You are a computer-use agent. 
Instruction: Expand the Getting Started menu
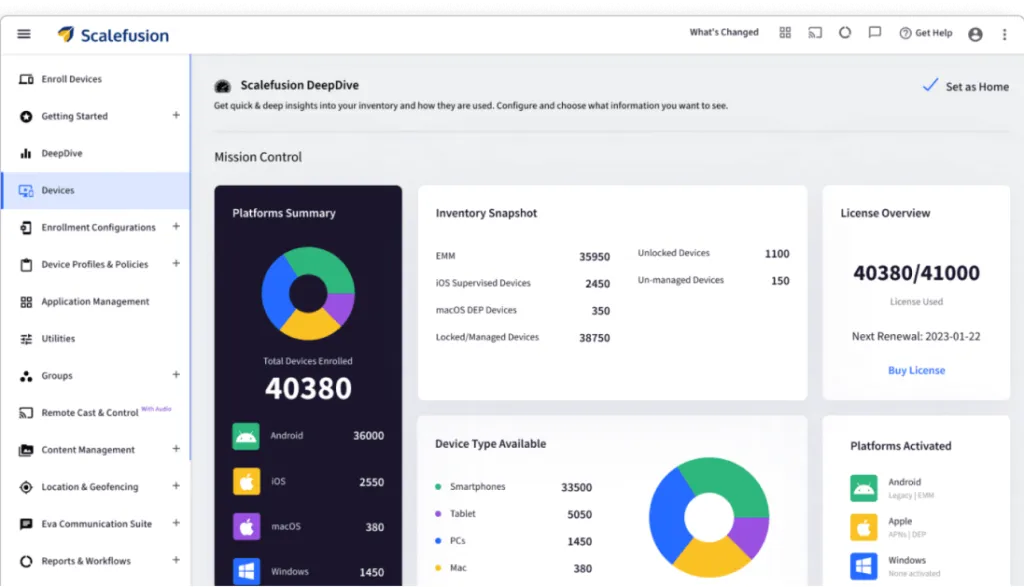pyautogui.click(x=176, y=116)
